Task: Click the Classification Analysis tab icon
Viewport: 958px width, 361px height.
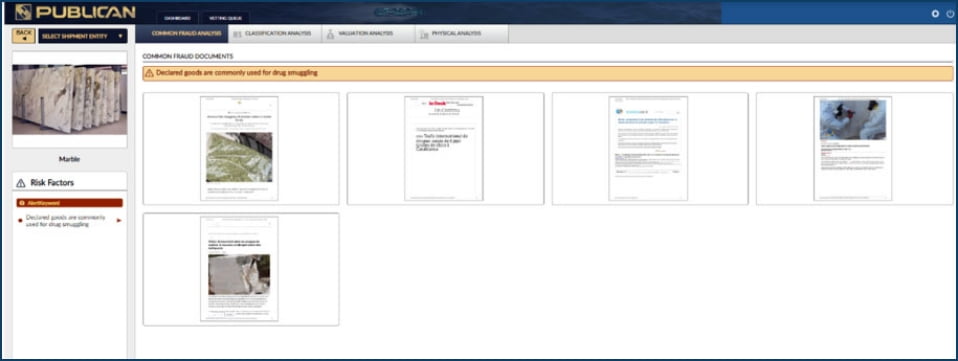Action: coord(237,34)
